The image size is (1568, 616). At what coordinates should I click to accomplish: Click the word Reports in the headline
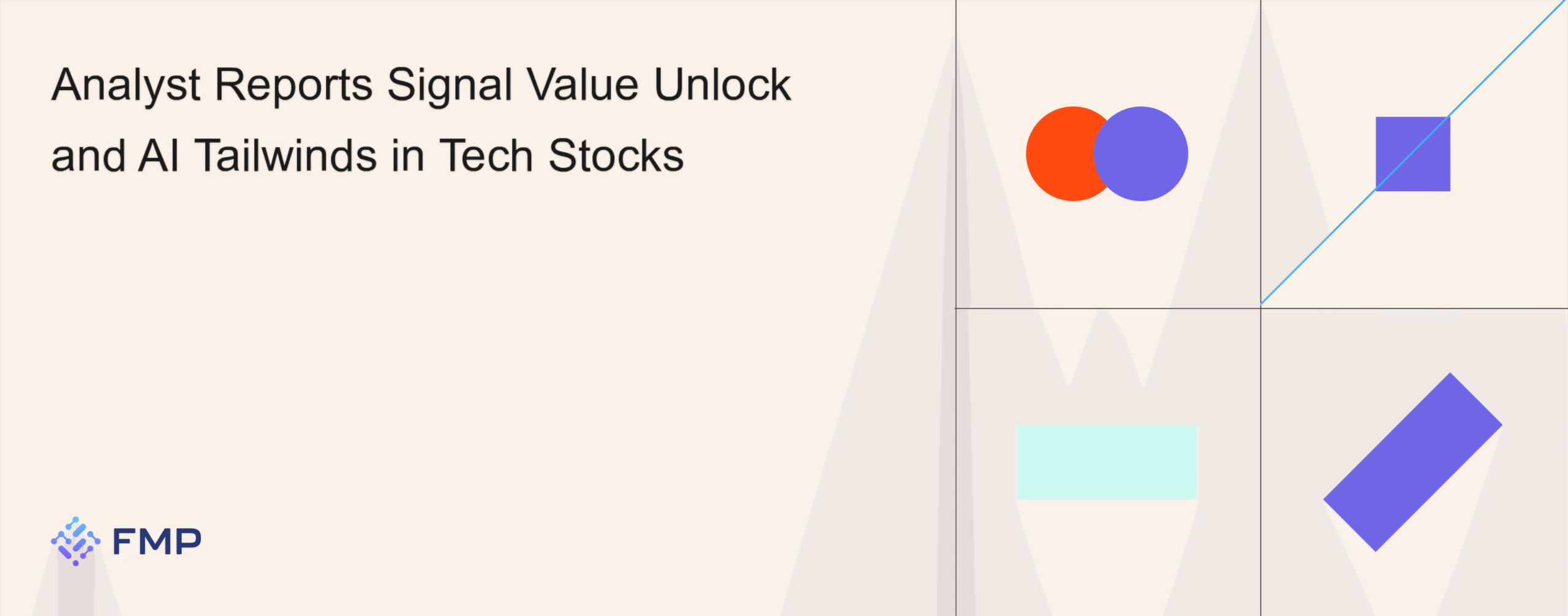(x=293, y=85)
